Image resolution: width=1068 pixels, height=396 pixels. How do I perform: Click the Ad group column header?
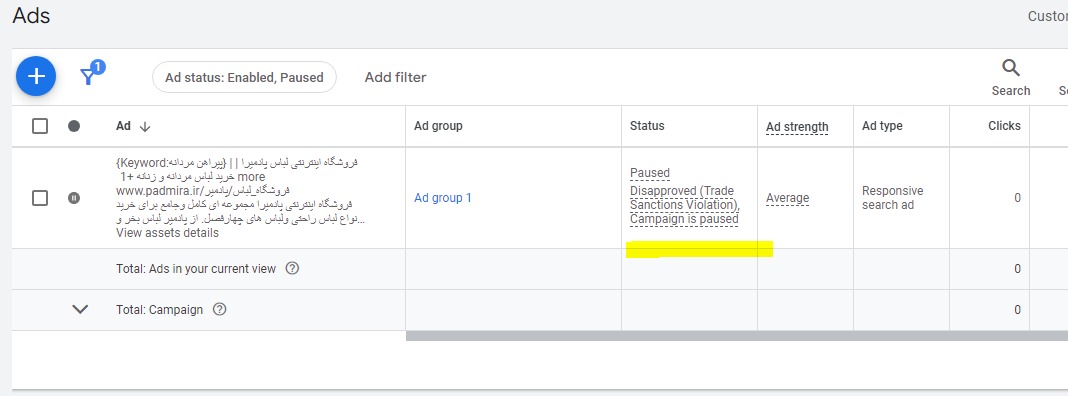438,125
